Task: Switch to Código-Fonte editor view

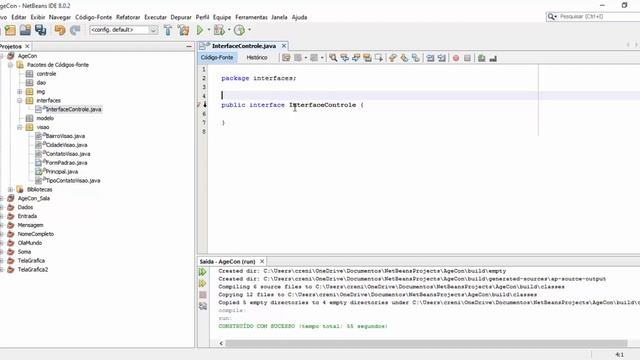Action: [x=217, y=58]
